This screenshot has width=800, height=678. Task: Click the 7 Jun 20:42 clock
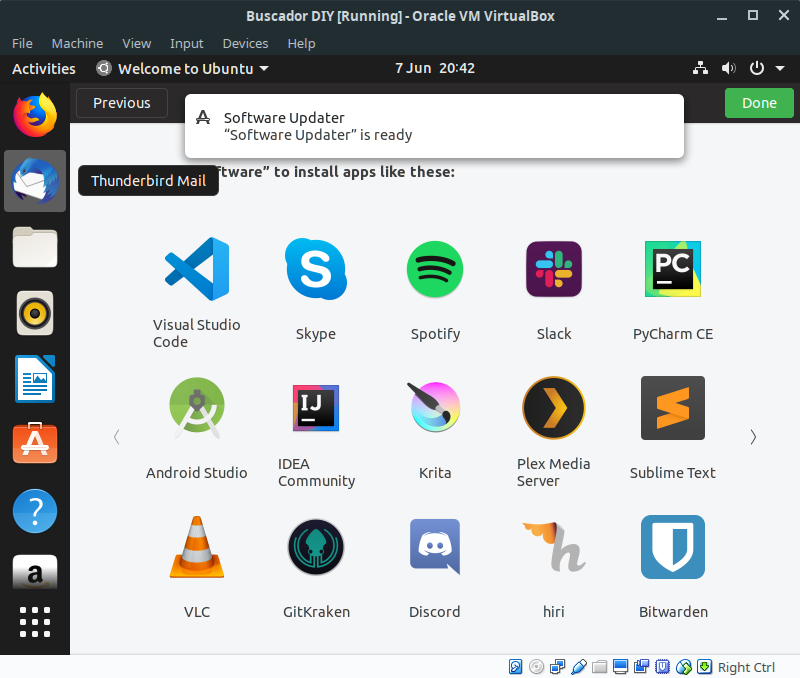(435, 68)
